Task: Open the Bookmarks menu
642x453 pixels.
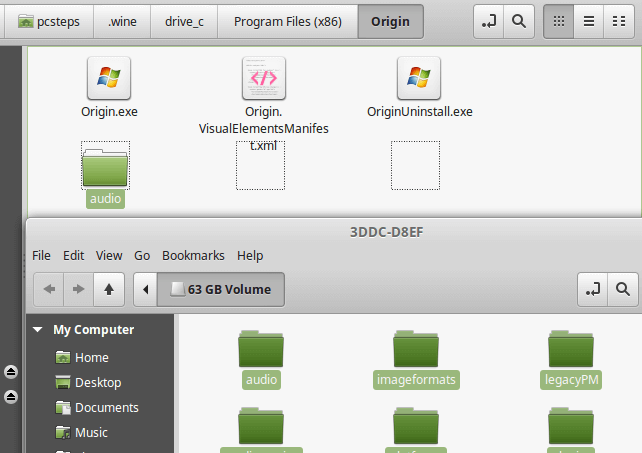Action: click(193, 256)
